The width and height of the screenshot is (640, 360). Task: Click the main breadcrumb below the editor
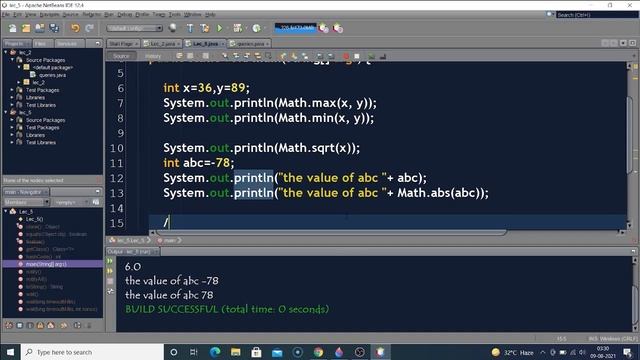point(169,240)
